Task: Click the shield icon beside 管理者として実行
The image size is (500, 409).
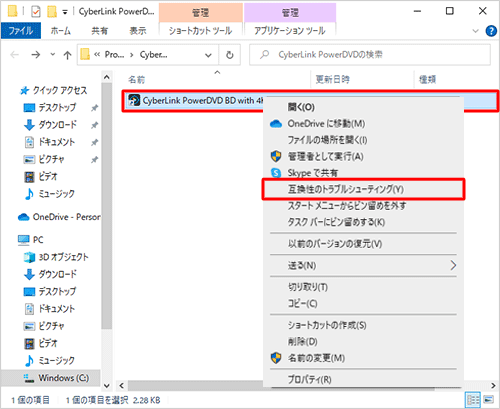Action: pyautogui.click(x=276, y=156)
